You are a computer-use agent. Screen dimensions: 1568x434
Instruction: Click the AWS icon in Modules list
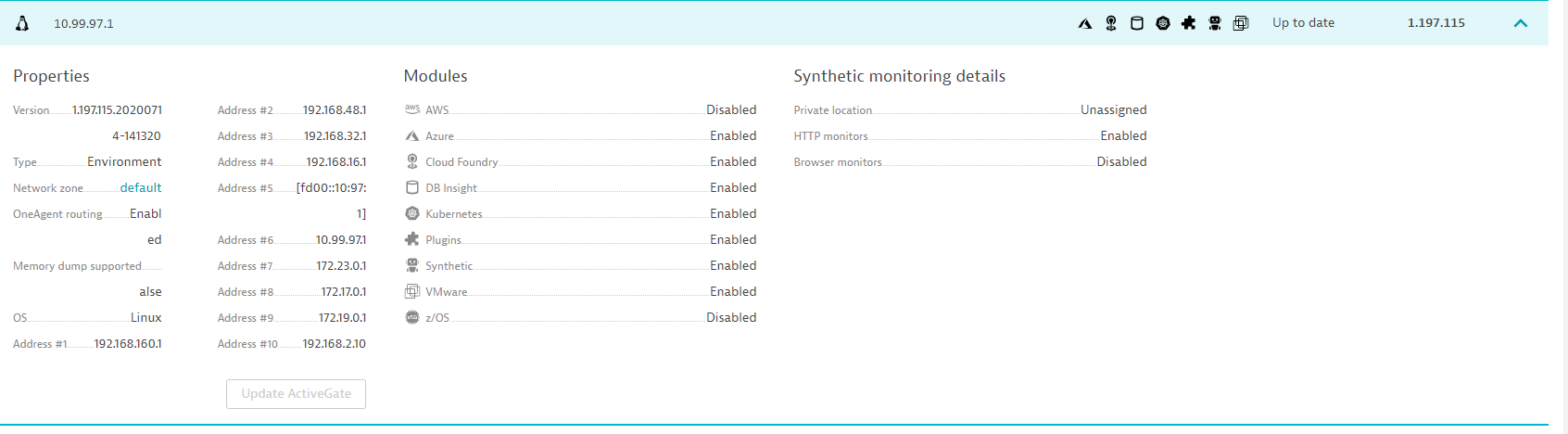(x=412, y=109)
